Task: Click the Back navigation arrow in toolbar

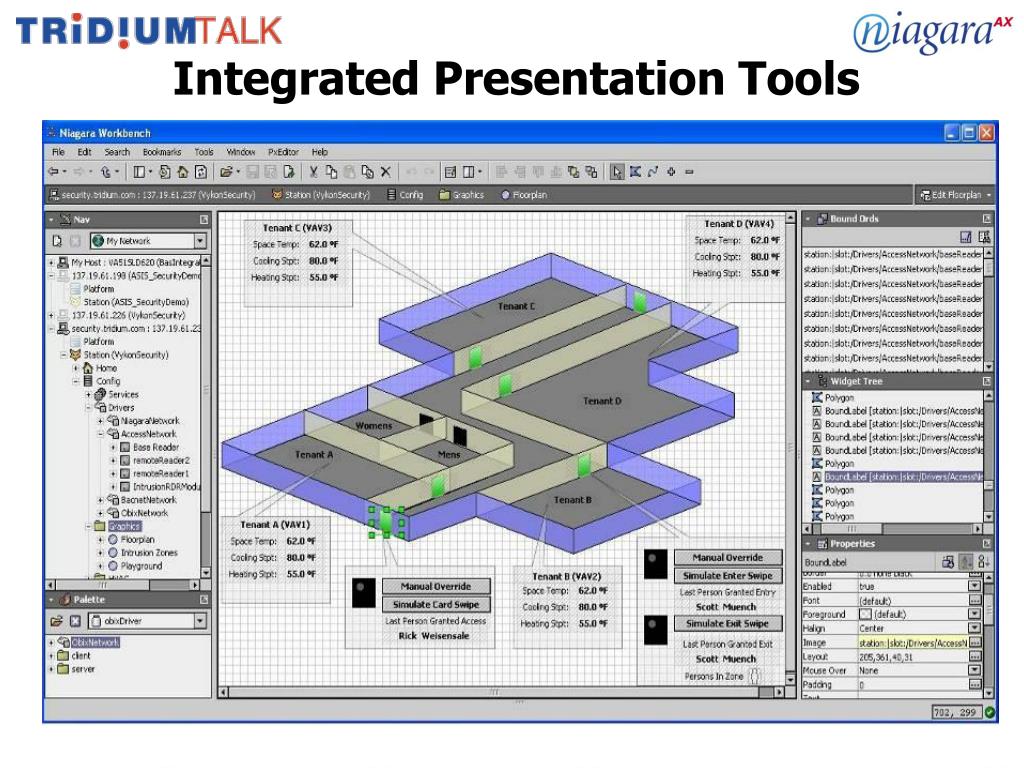Action: coord(53,172)
